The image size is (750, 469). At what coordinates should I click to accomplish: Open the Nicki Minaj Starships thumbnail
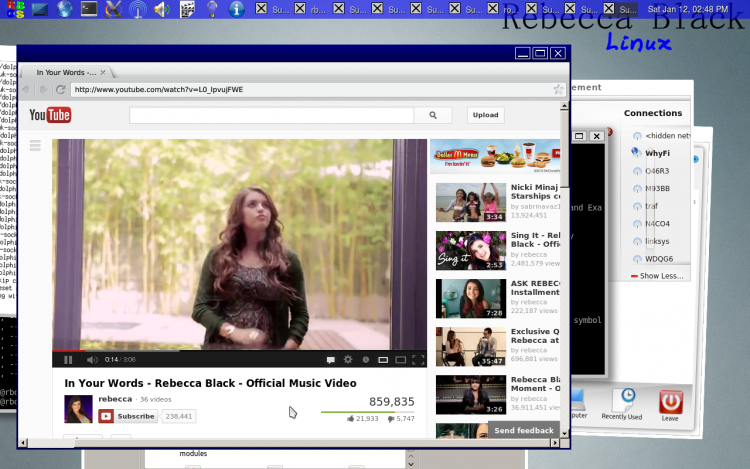pyautogui.click(x=471, y=202)
